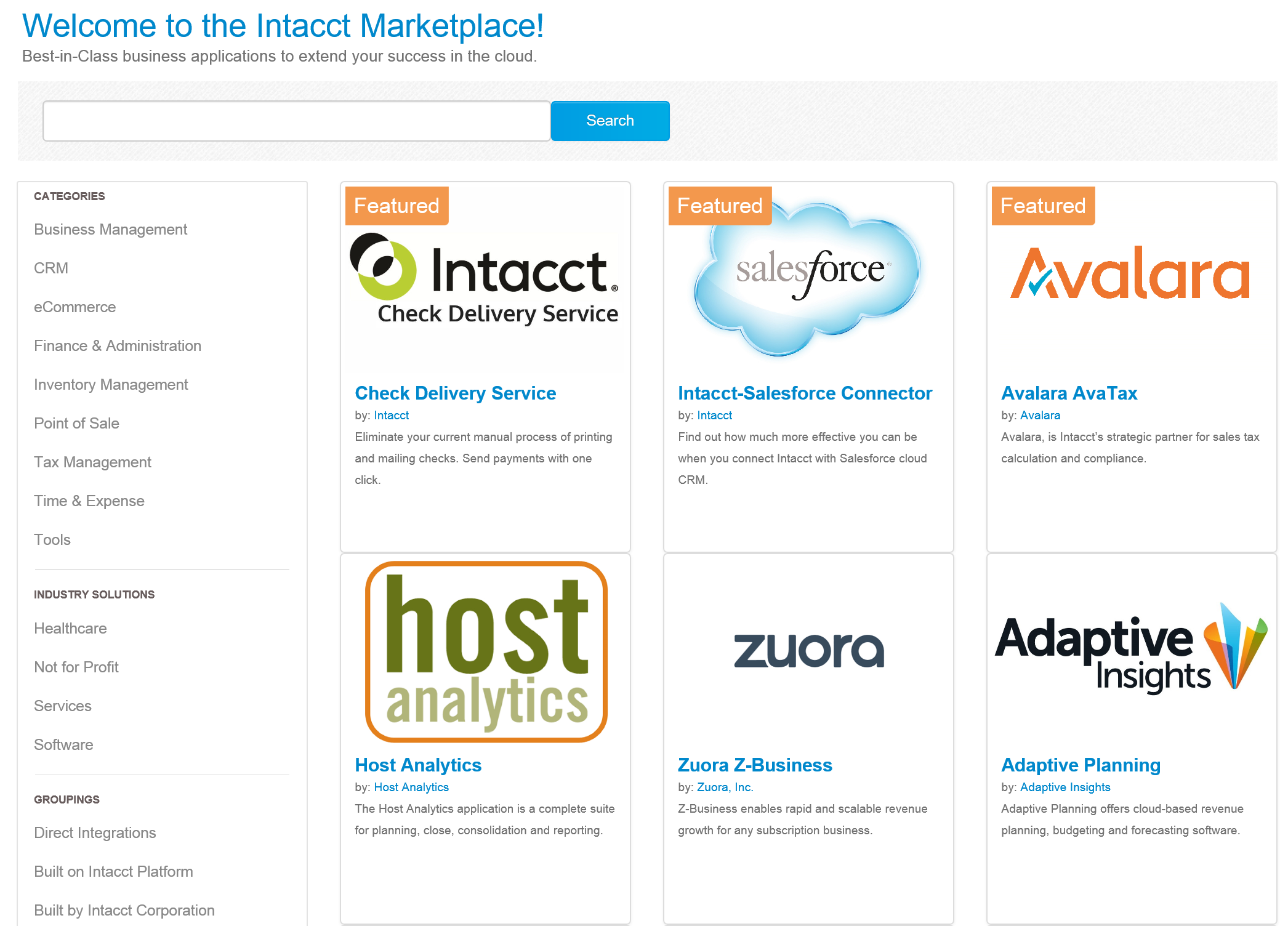Screen dimensions: 1288x926
Task: Select Healthcare industry solution
Action: [x=70, y=628]
